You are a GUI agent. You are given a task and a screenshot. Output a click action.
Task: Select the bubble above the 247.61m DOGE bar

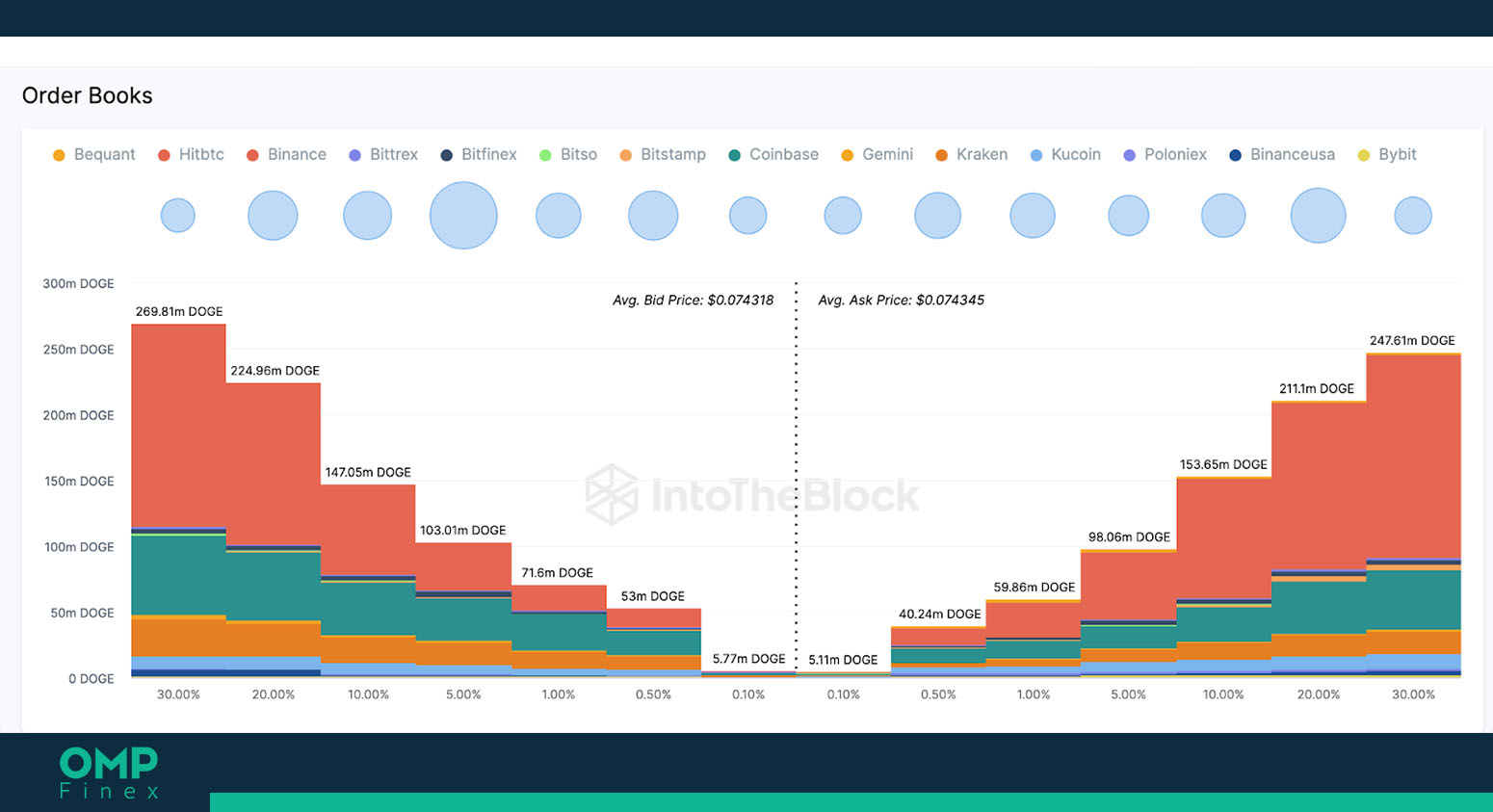click(x=1413, y=215)
